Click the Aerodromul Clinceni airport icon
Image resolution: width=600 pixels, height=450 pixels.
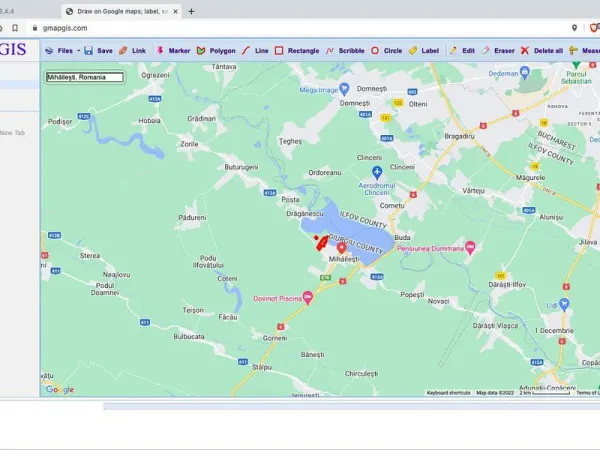(x=377, y=172)
